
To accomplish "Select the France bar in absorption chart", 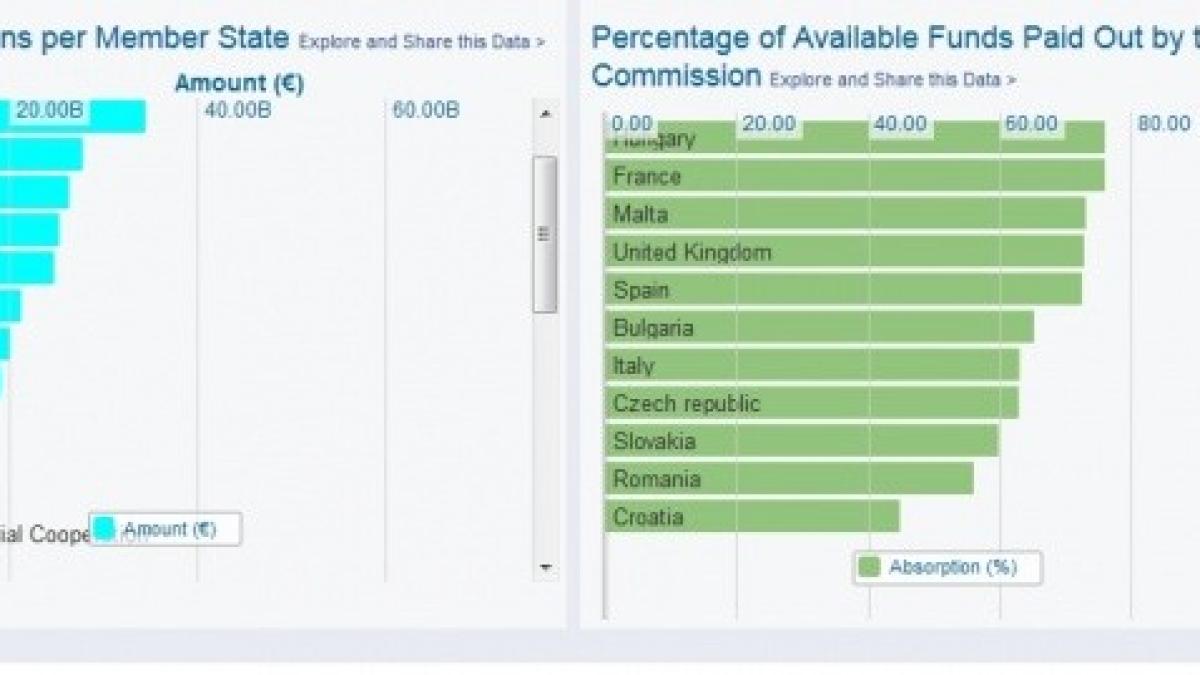I will (854, 176).
